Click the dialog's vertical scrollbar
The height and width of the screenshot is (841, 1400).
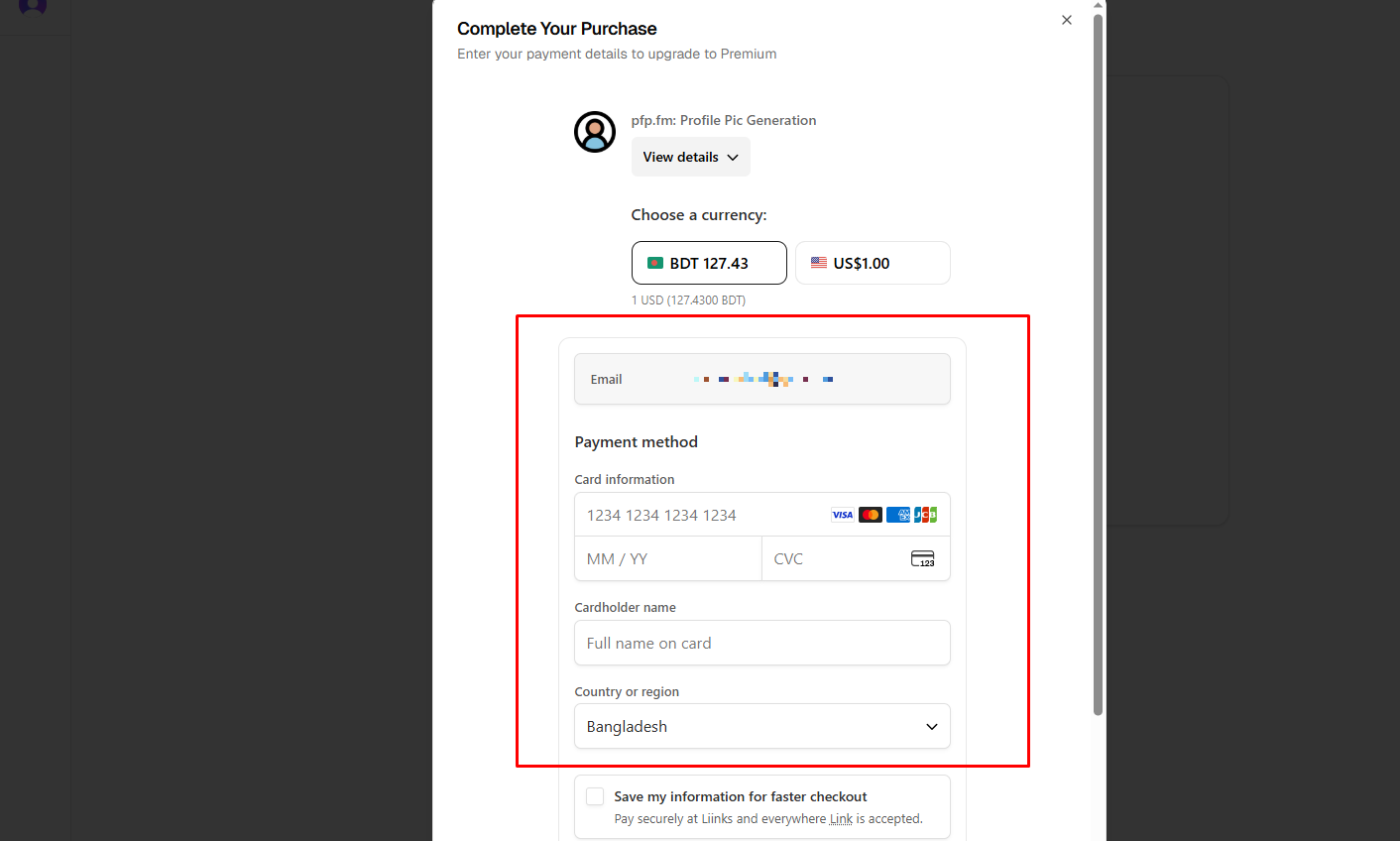(x=1098, y=363)
